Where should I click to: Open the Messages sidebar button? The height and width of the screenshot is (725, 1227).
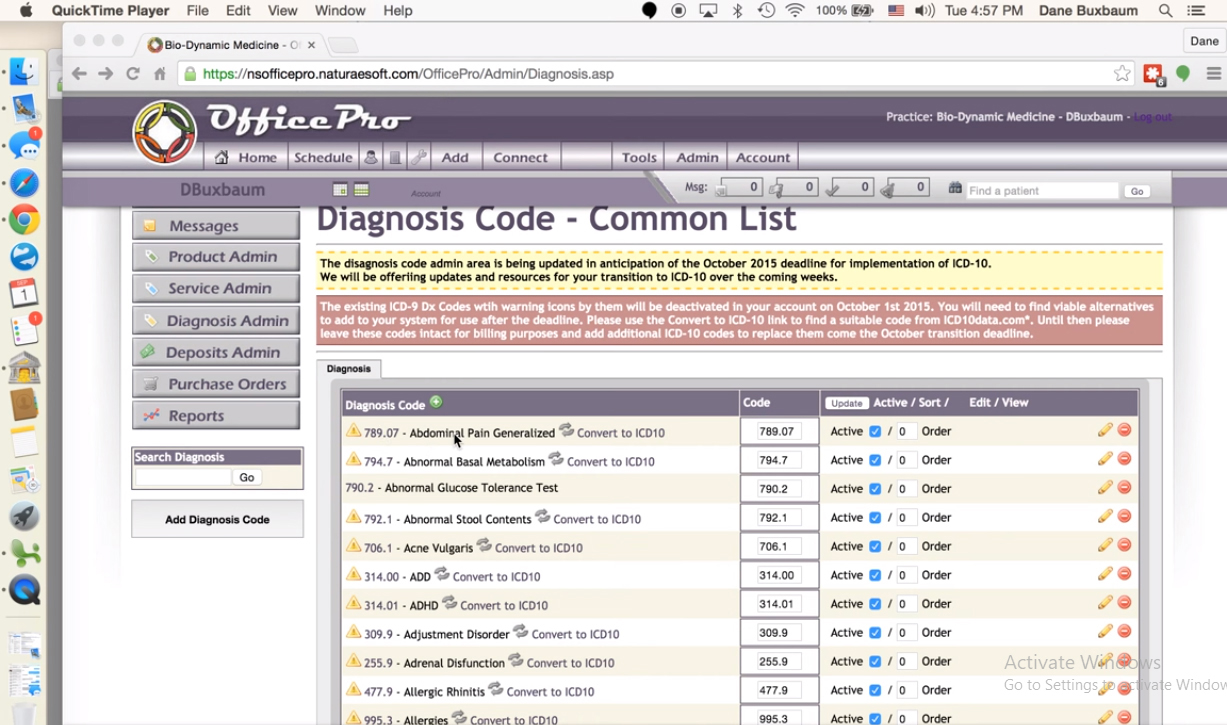[216, 225]
